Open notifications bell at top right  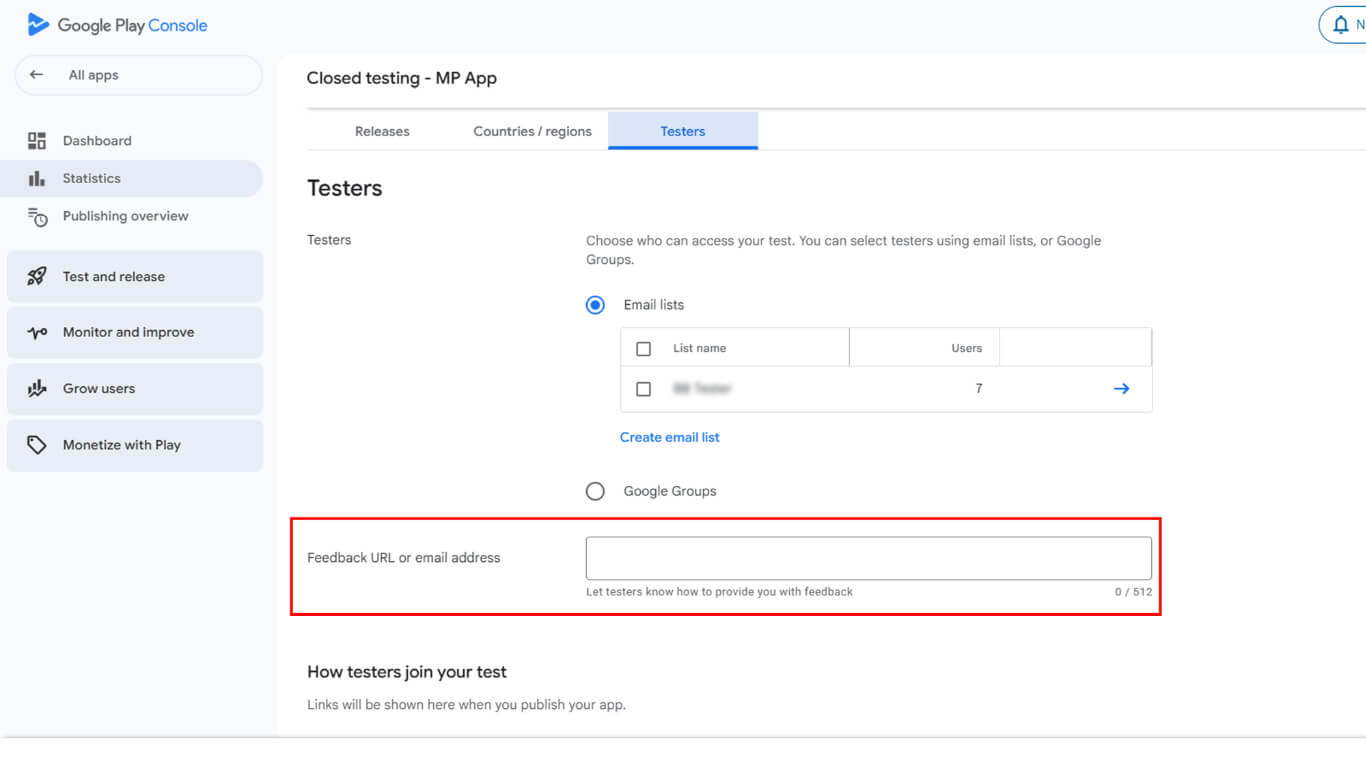1341,25
